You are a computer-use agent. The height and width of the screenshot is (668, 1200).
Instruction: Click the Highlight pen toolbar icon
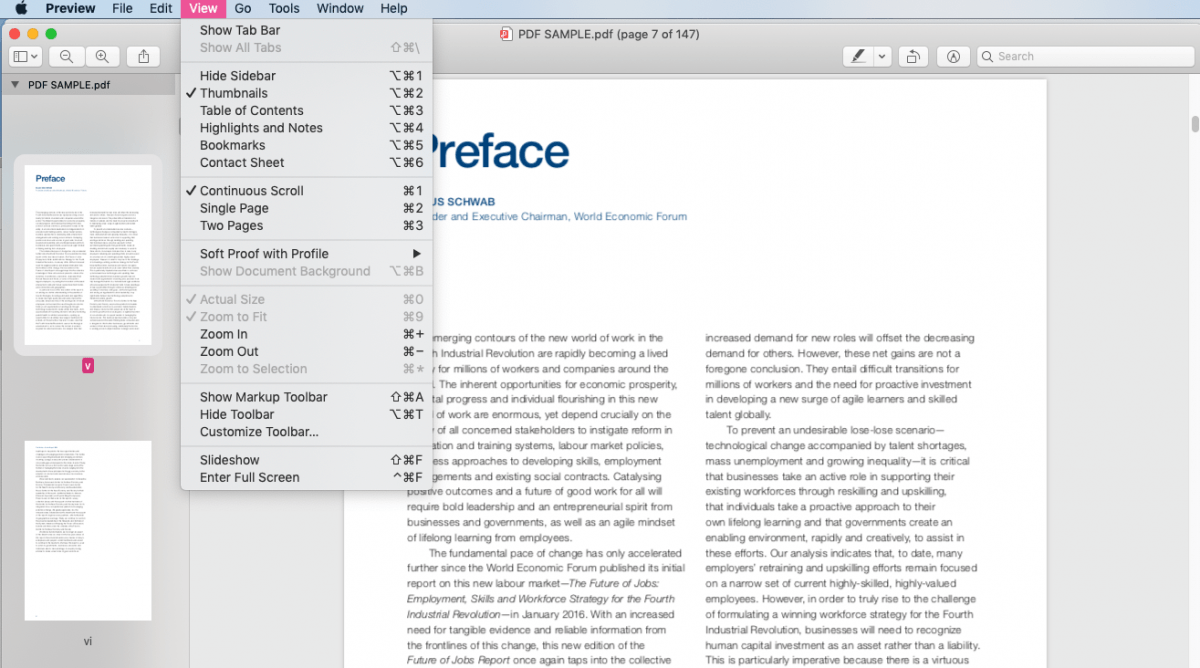point(858,57)
